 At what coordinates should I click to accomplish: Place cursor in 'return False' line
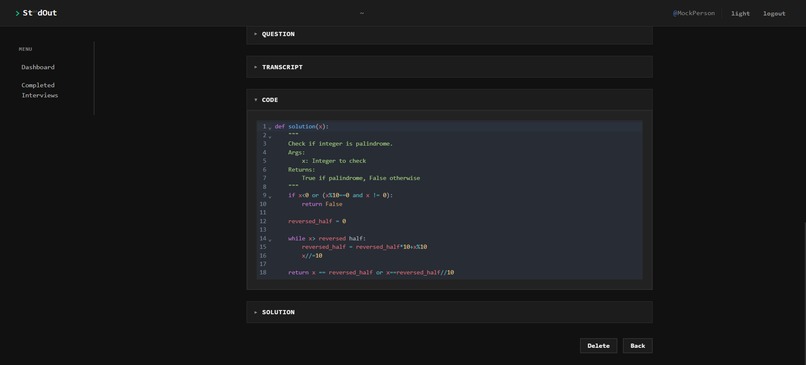[322, 204]
